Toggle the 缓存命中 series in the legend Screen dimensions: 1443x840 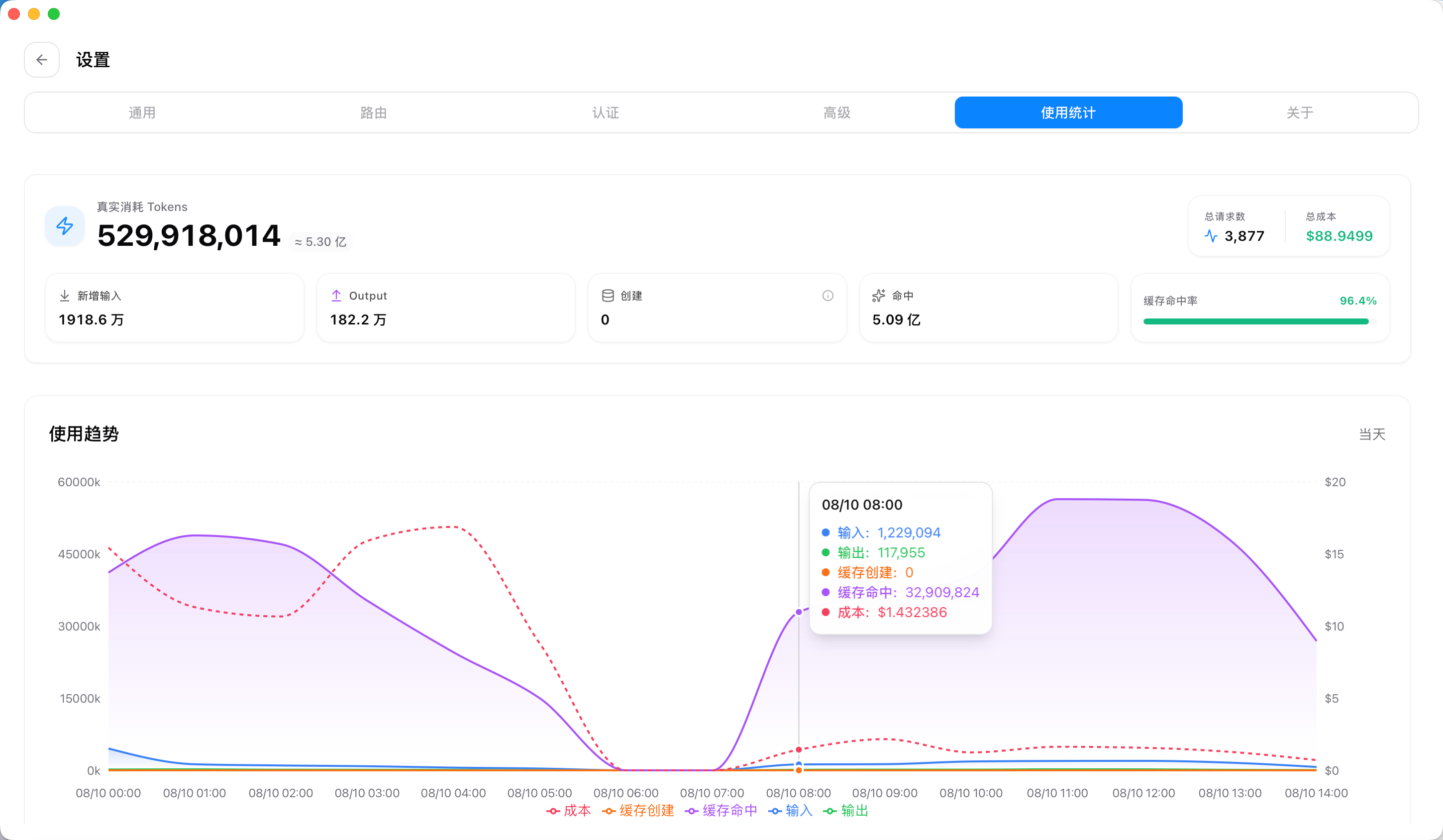721,811
